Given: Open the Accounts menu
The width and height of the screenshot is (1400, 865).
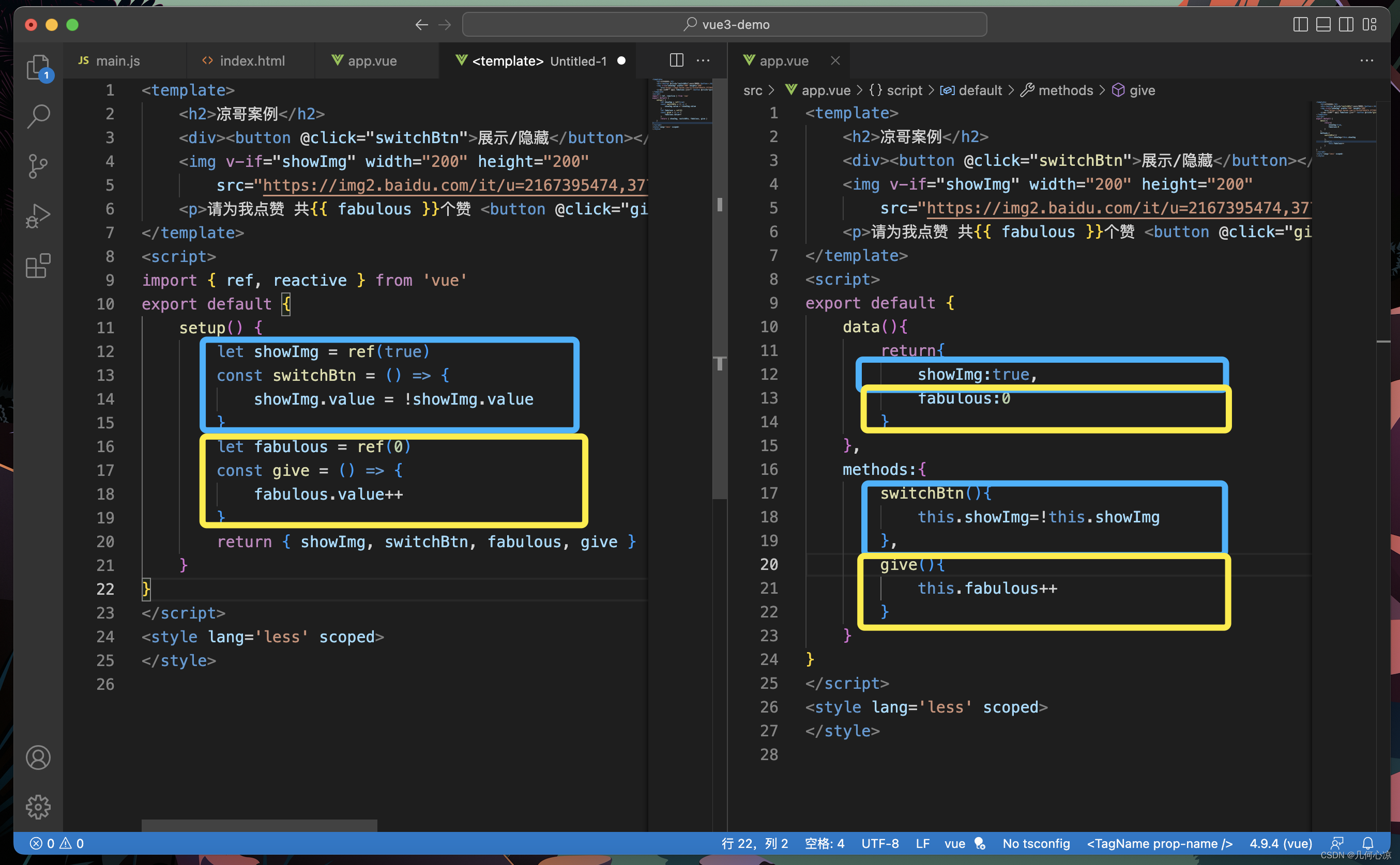Looking at the screenshot, I should pyautogui.click(x=38, y=758).
